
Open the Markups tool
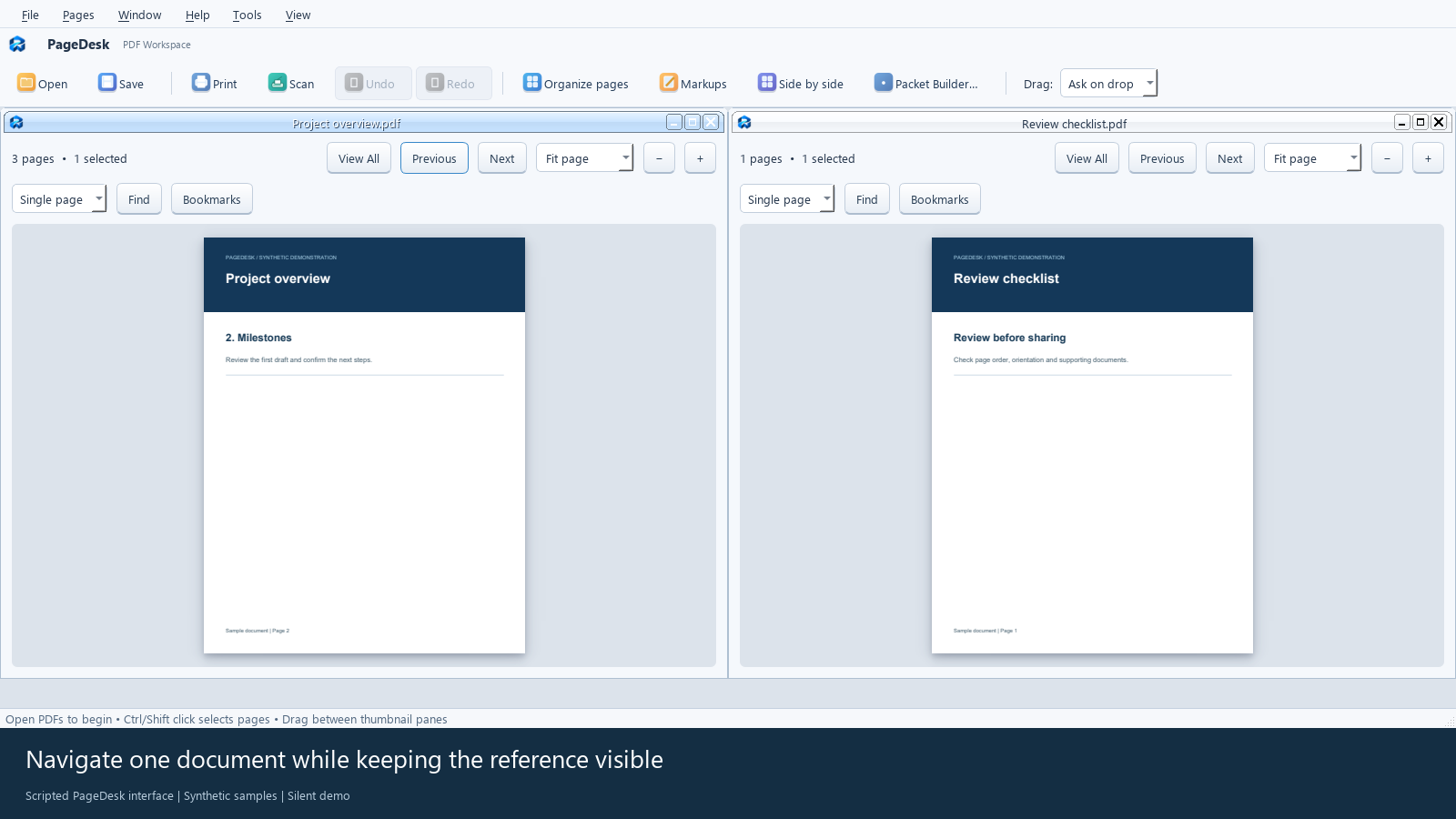coord(693,83)
